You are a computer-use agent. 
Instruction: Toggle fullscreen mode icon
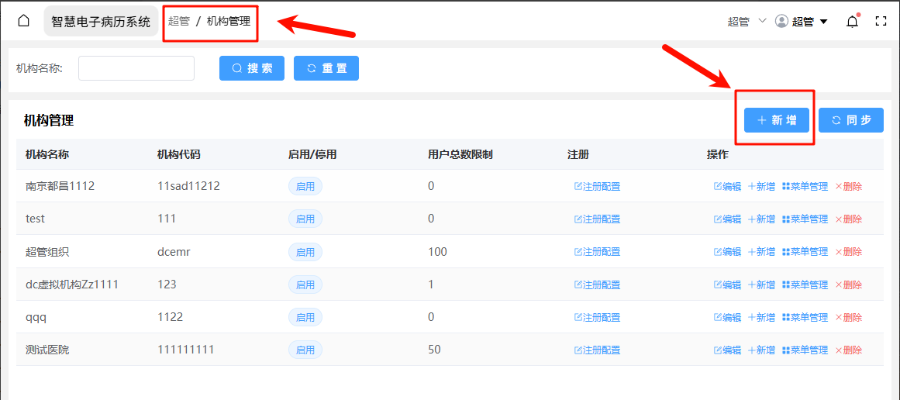click(881, 21)
